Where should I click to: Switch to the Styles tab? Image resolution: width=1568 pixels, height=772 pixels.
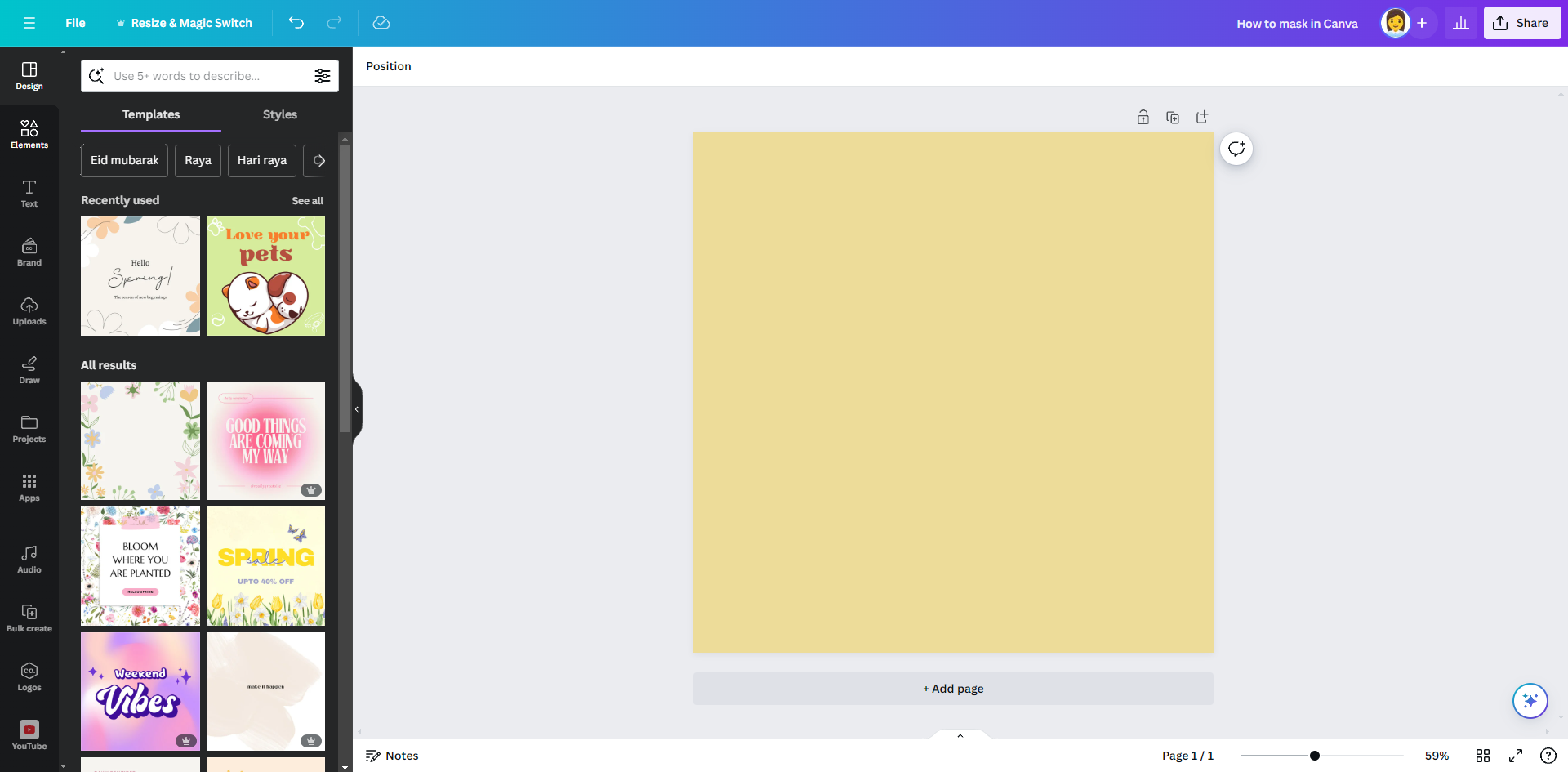[x=280, y=114]
